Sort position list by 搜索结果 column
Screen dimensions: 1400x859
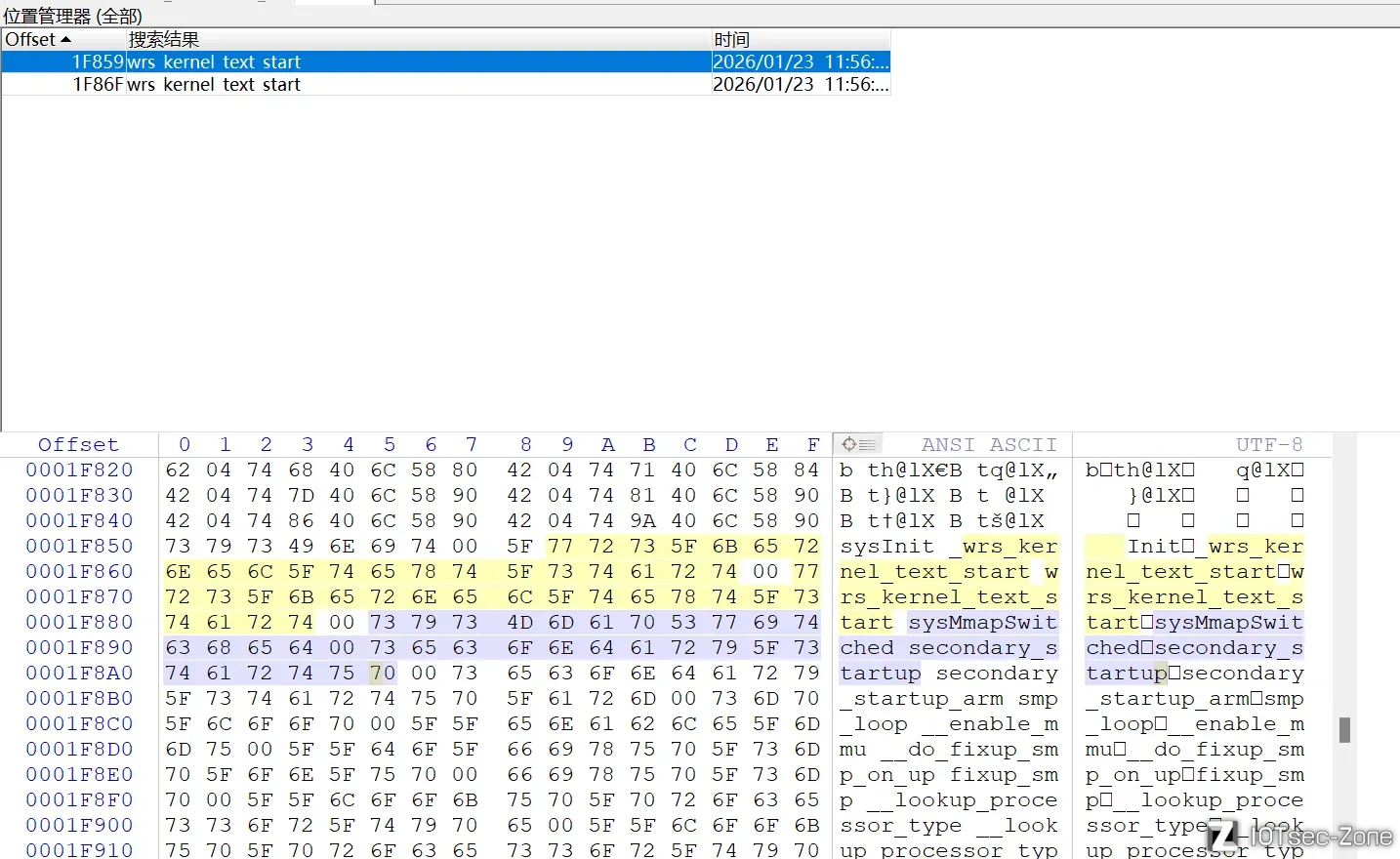coord(164,39)
